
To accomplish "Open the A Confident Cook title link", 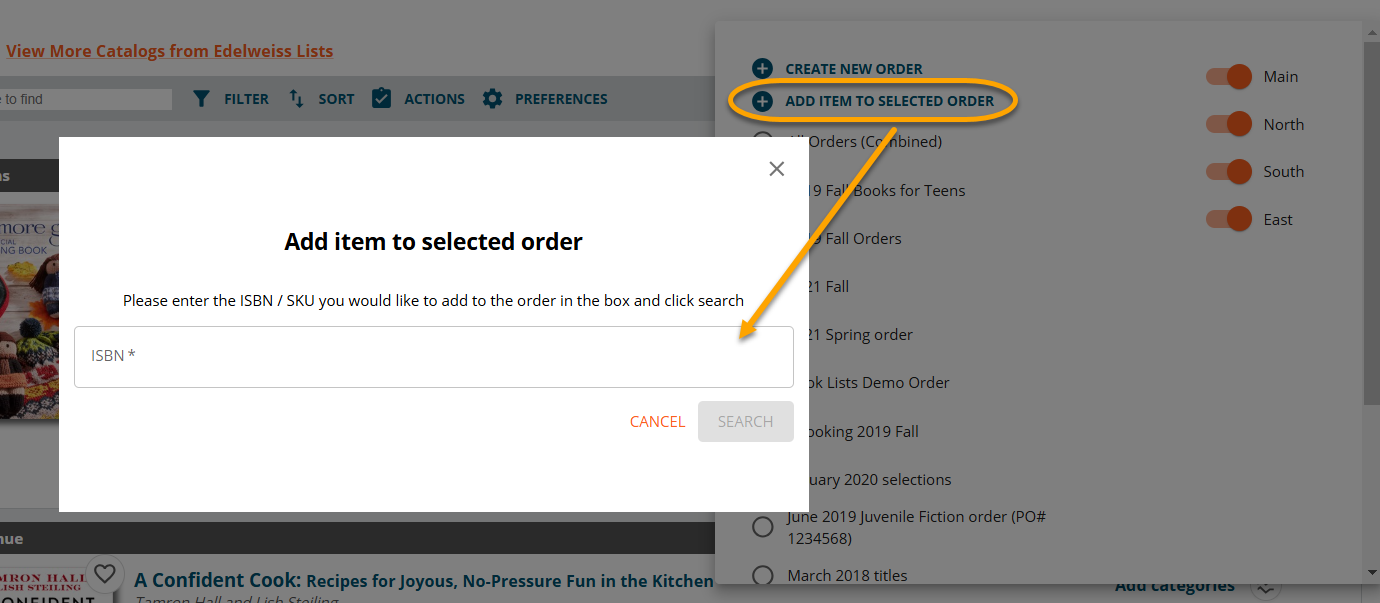I will click(423, 580).
